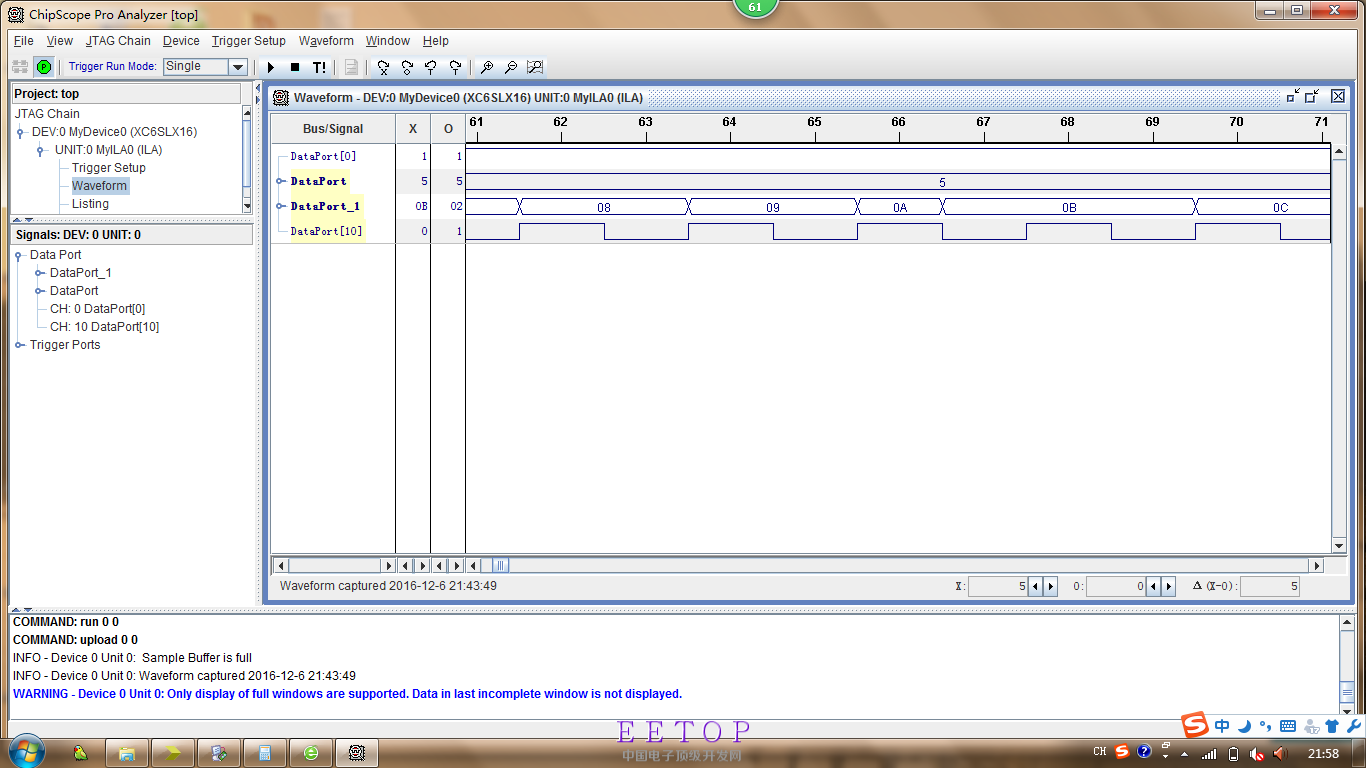This screenshot has width=1366, height=768.
Task: Run the trigger with the play button
Action: (270, 67)
